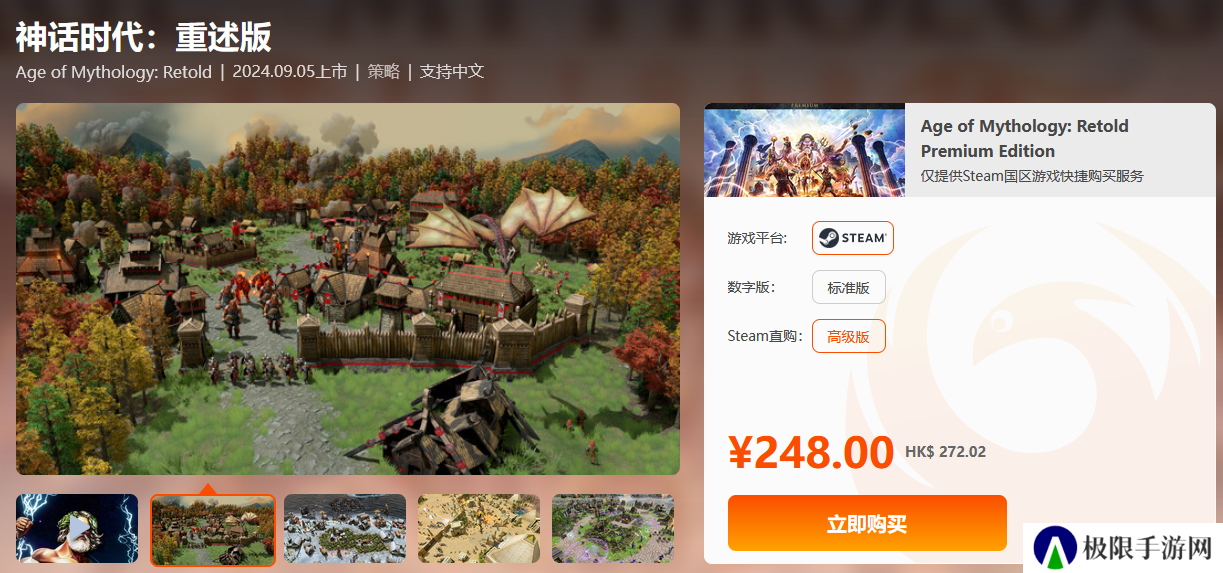Viewport: 1223px width, 573px height.
Task: Choose the 高级版 Steam direct purchase option
Action: [x=849, y=336]
